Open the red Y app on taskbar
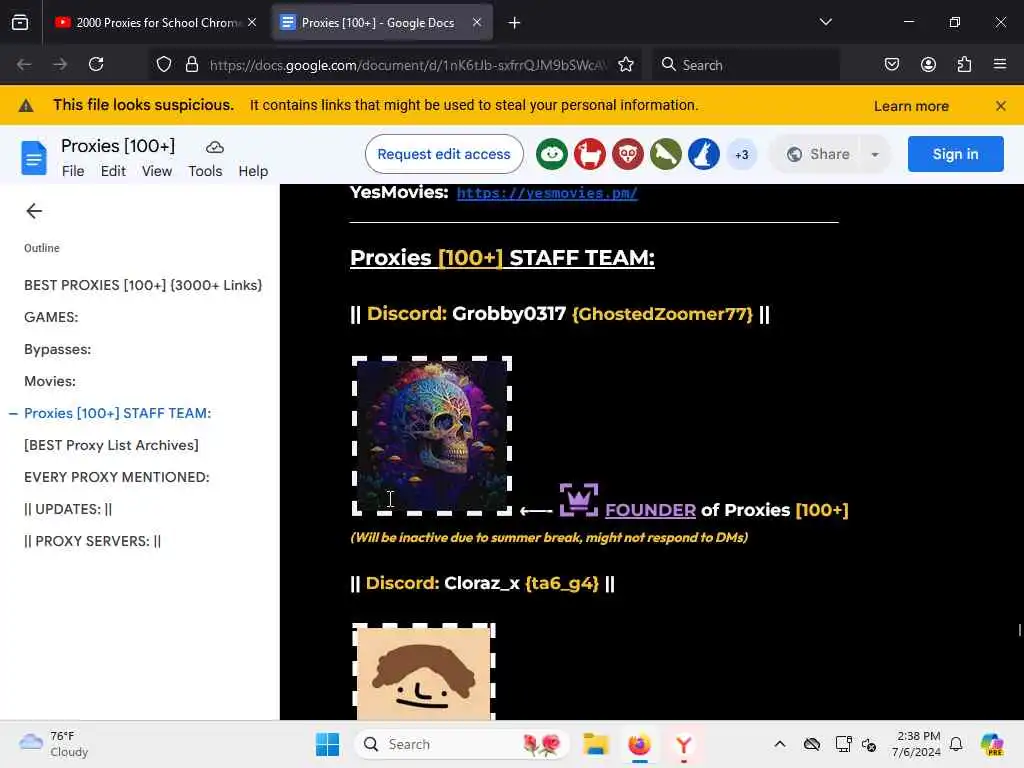This screenshot has width=1024, height=768. tap(684, 744)
